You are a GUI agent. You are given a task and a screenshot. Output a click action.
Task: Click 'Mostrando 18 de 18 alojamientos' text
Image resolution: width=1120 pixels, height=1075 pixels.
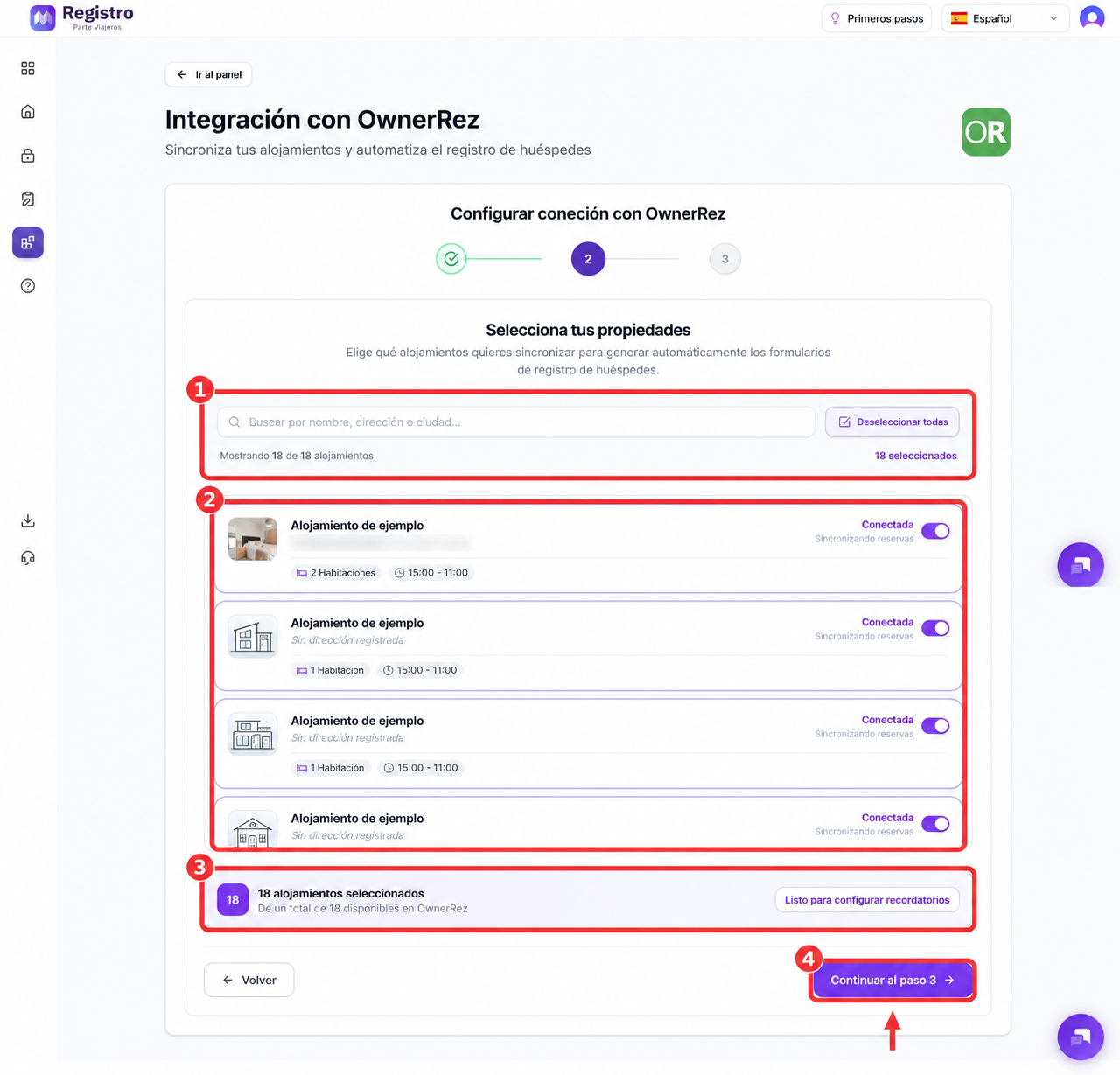297,456
